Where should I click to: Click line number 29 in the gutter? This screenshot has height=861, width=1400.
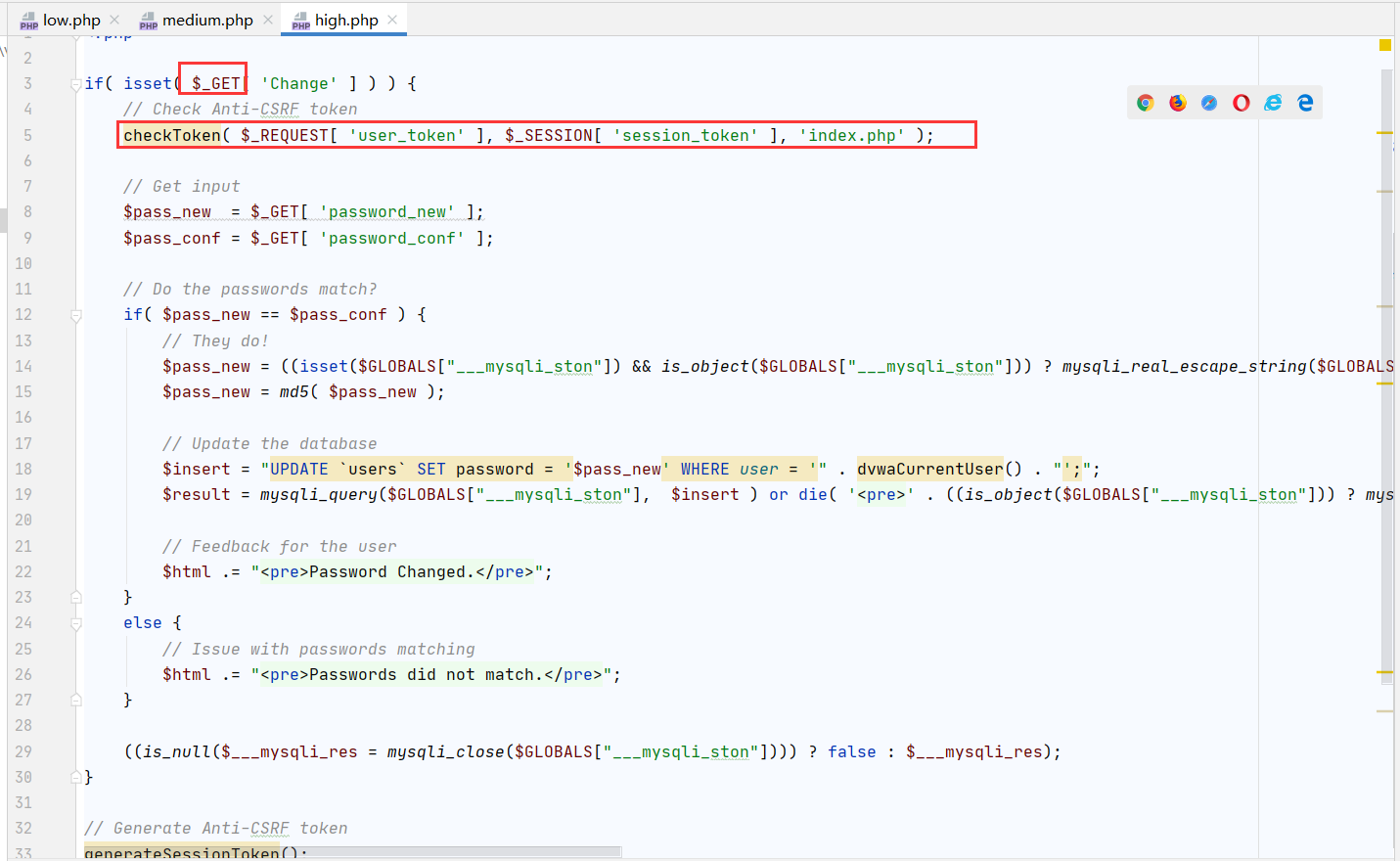pyautogui.click(x=23, y=752)
